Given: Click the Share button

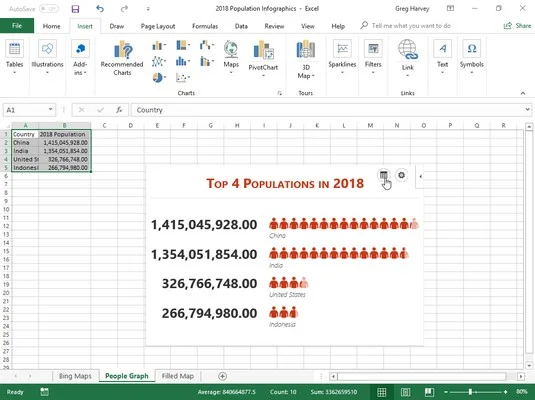Looking at the screenshot, I should tap(517, 26).
